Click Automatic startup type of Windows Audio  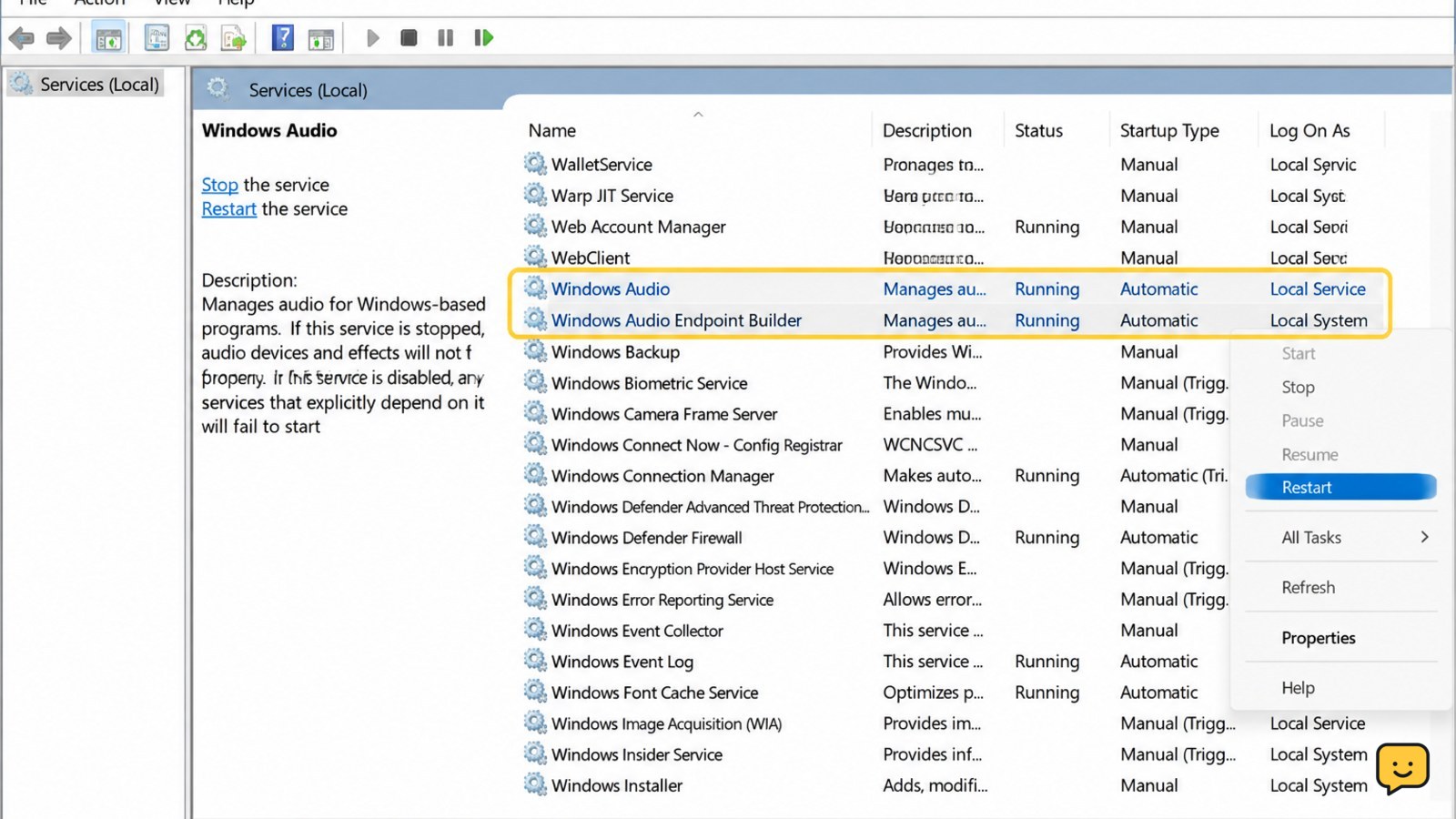pos(1158,288)
